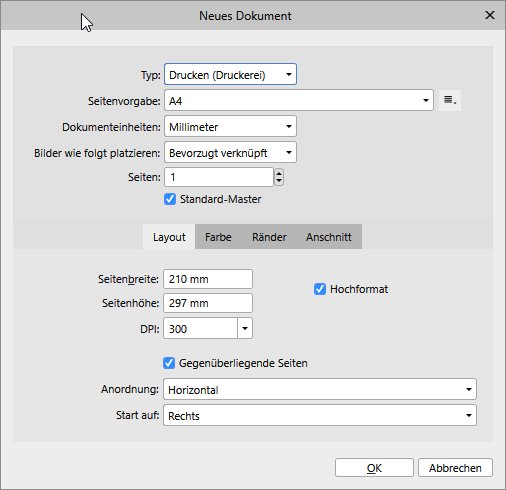Open the Typ dropdown
This screenshot has width=506, height=490.
coord(230,74)
